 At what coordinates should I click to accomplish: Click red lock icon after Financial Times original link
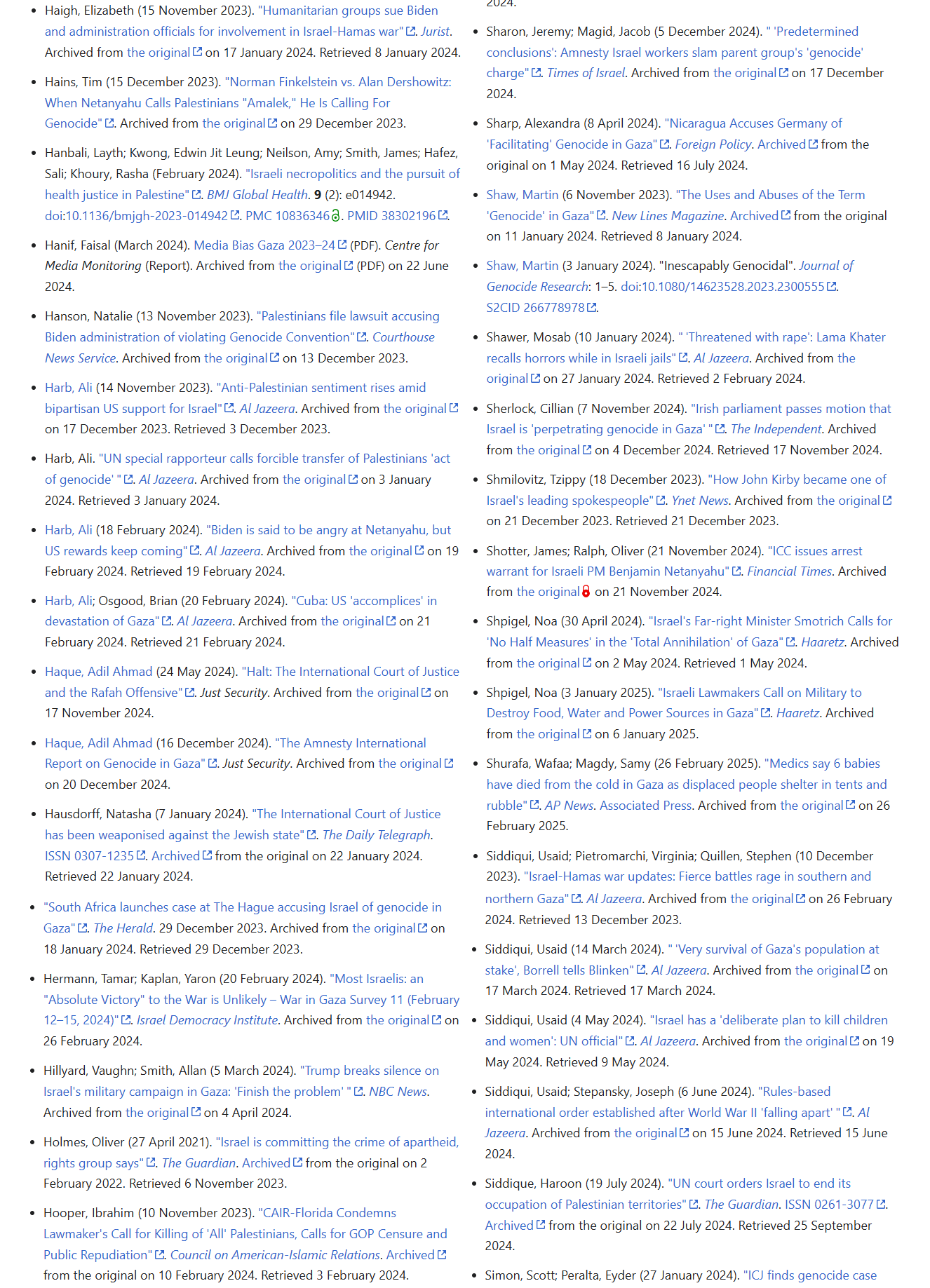click(x=586, y=592)
